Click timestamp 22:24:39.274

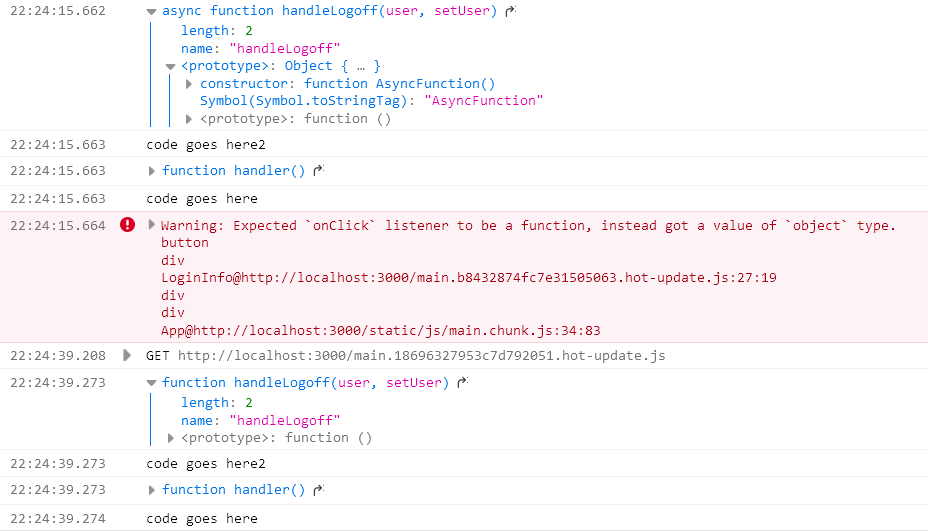pos(58,519)
